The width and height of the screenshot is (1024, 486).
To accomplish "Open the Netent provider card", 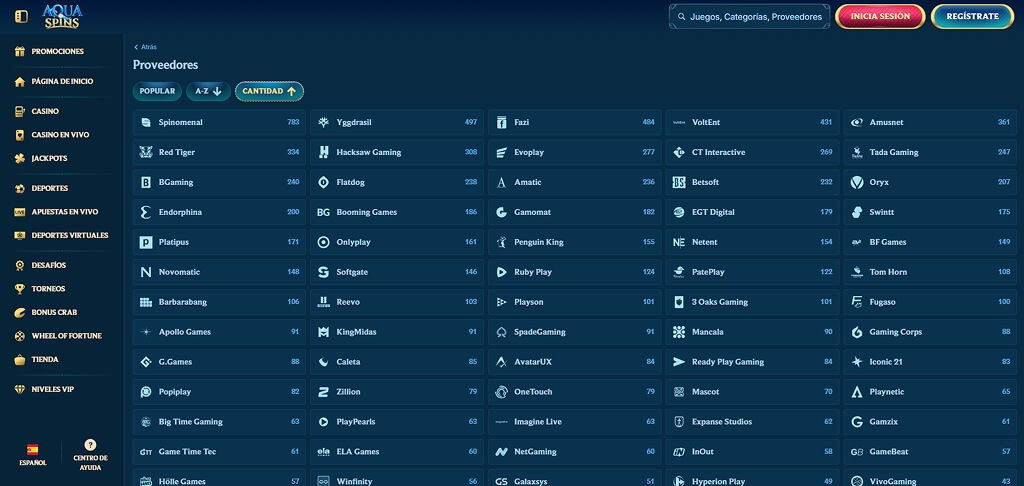I will [752, 242].
